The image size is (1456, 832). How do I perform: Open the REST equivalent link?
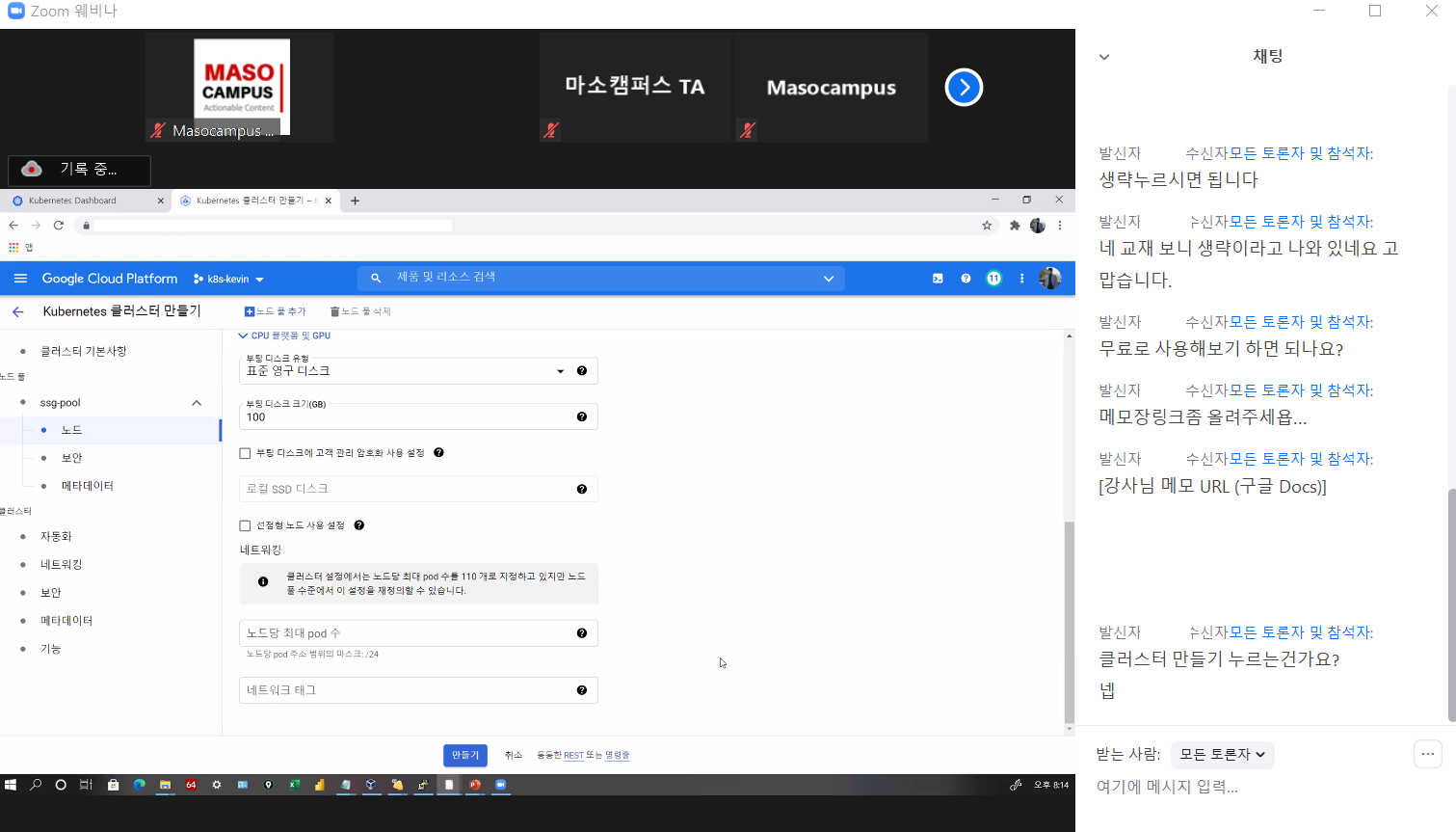[573, 756]
